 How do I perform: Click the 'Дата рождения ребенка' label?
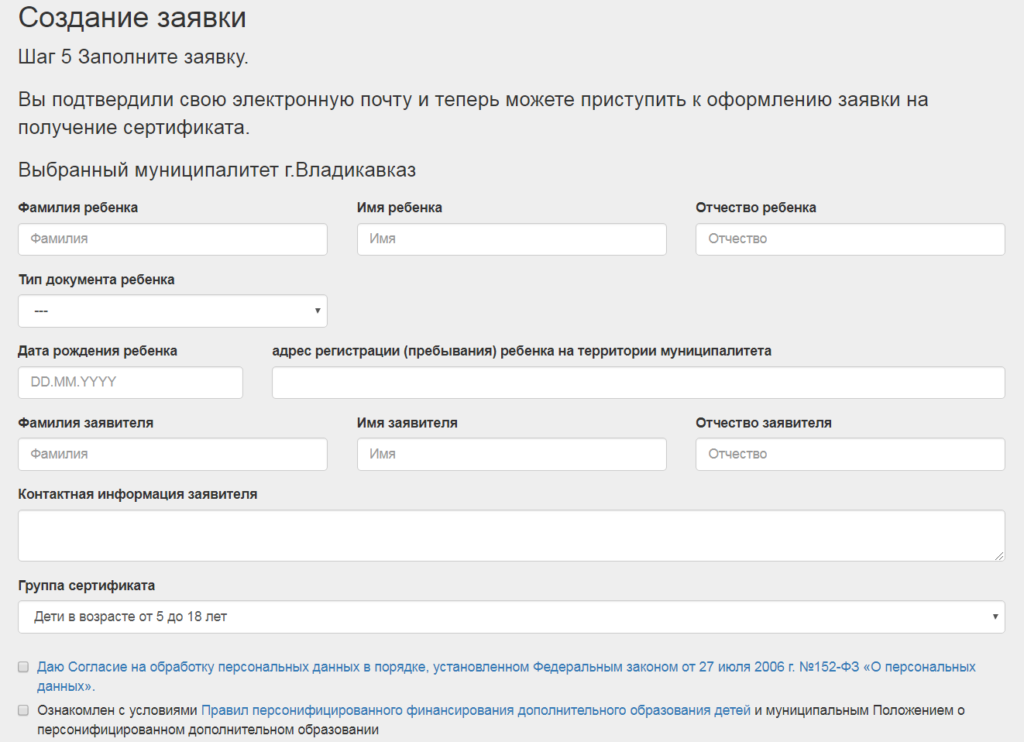pos(98,351)
